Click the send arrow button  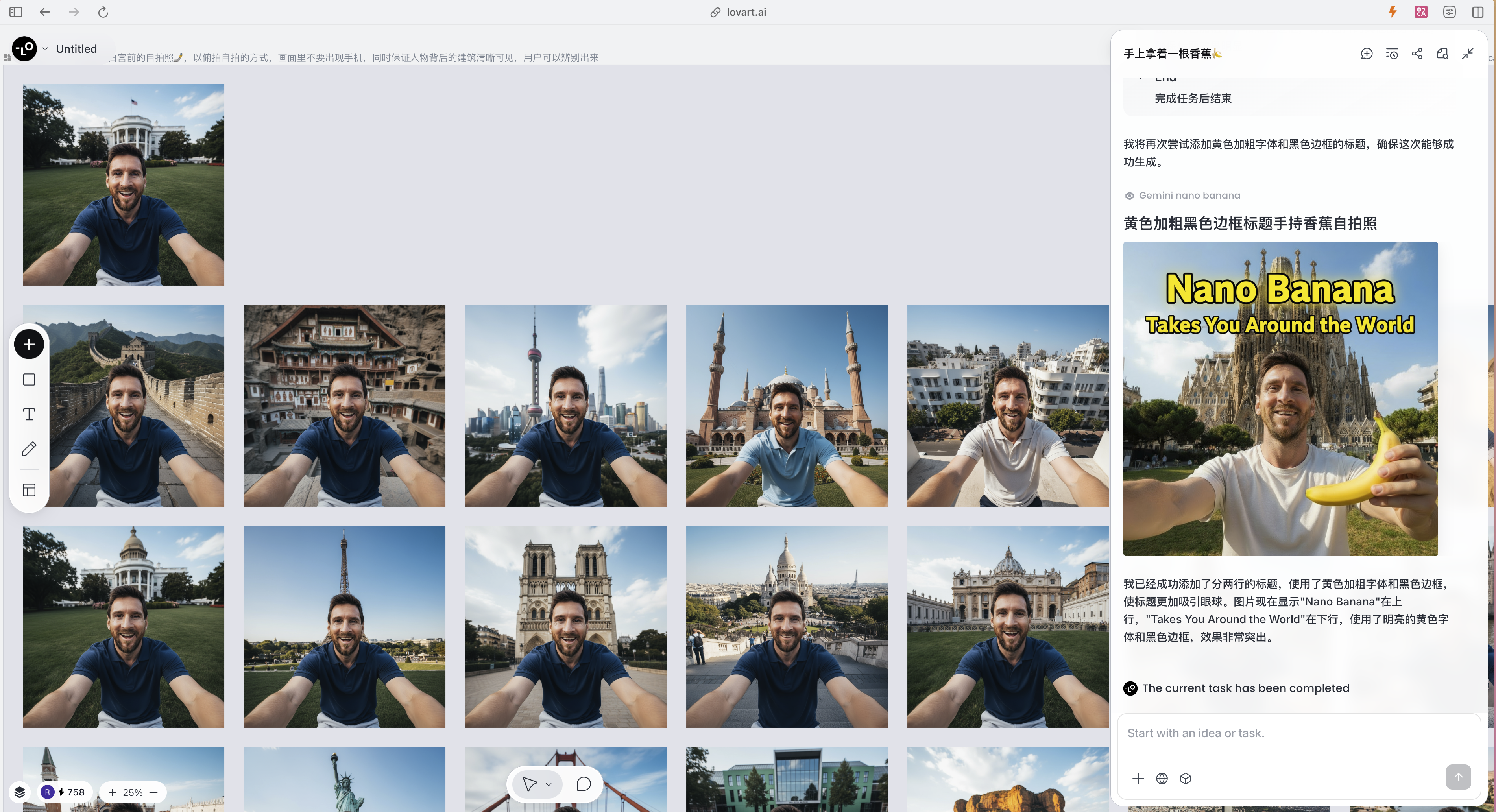[1458, 777]
